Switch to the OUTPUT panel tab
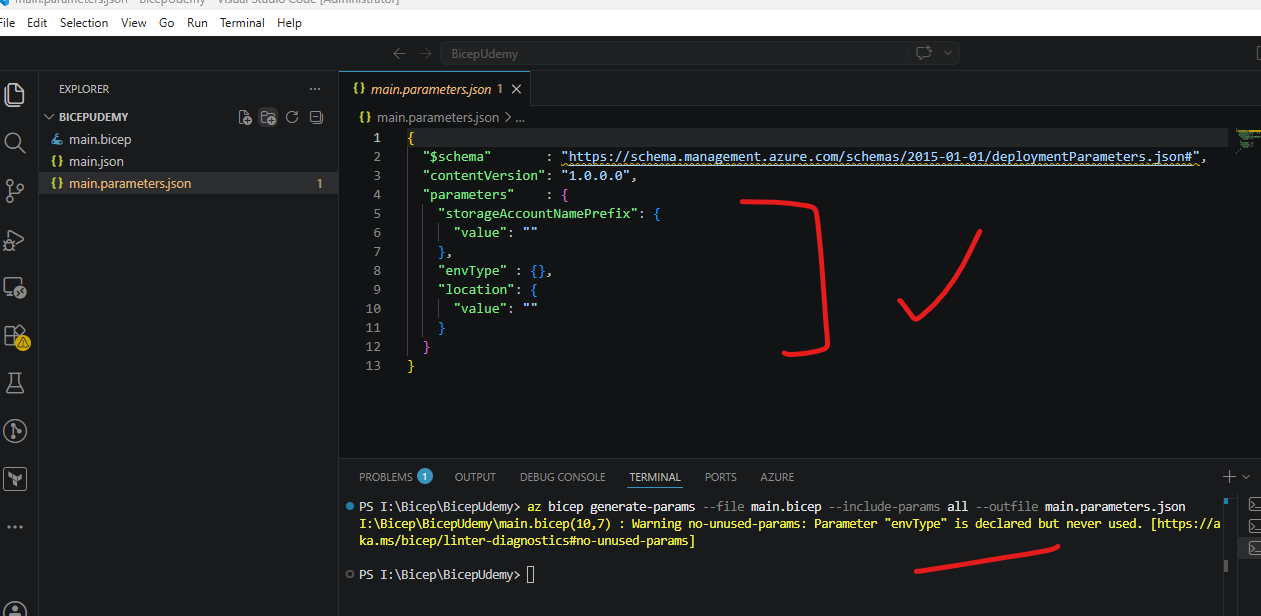The width and height of the screenshot is (1261, 616). [475, 477]
